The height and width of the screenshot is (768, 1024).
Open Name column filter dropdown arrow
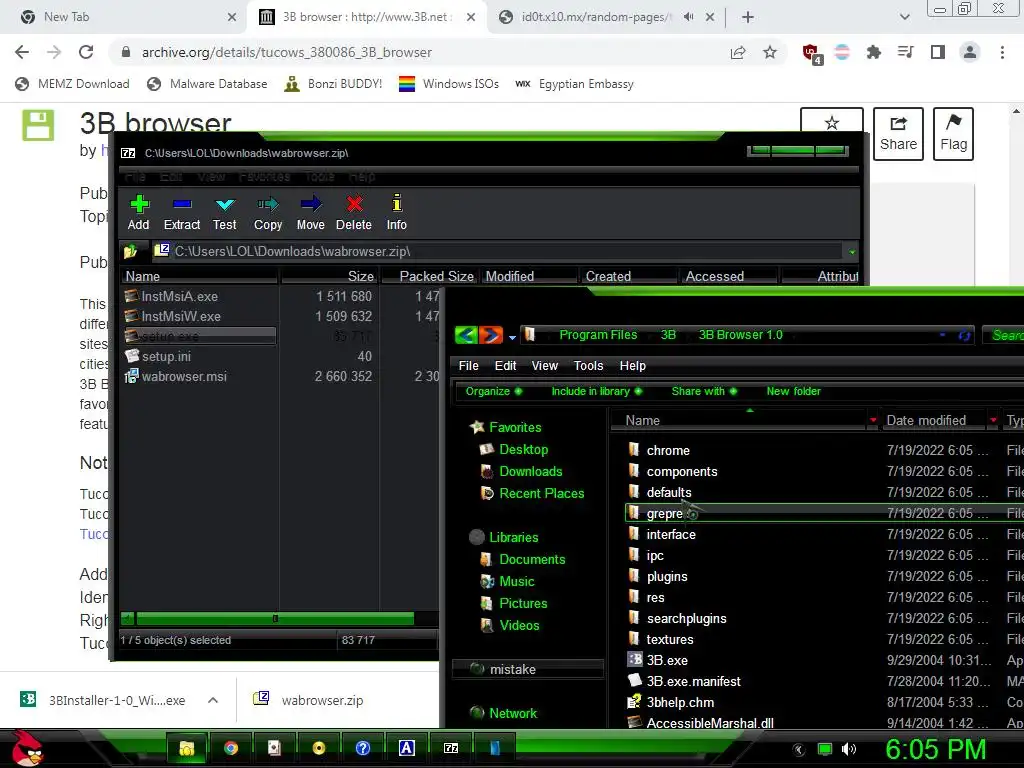873,420
